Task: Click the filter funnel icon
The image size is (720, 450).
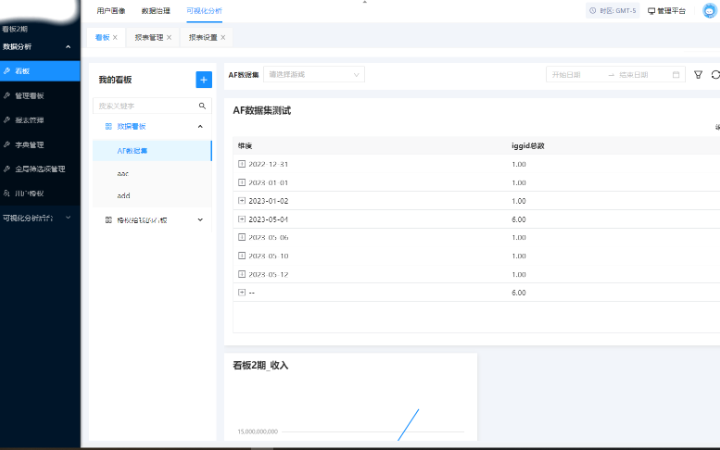Action: coord(698,75)
